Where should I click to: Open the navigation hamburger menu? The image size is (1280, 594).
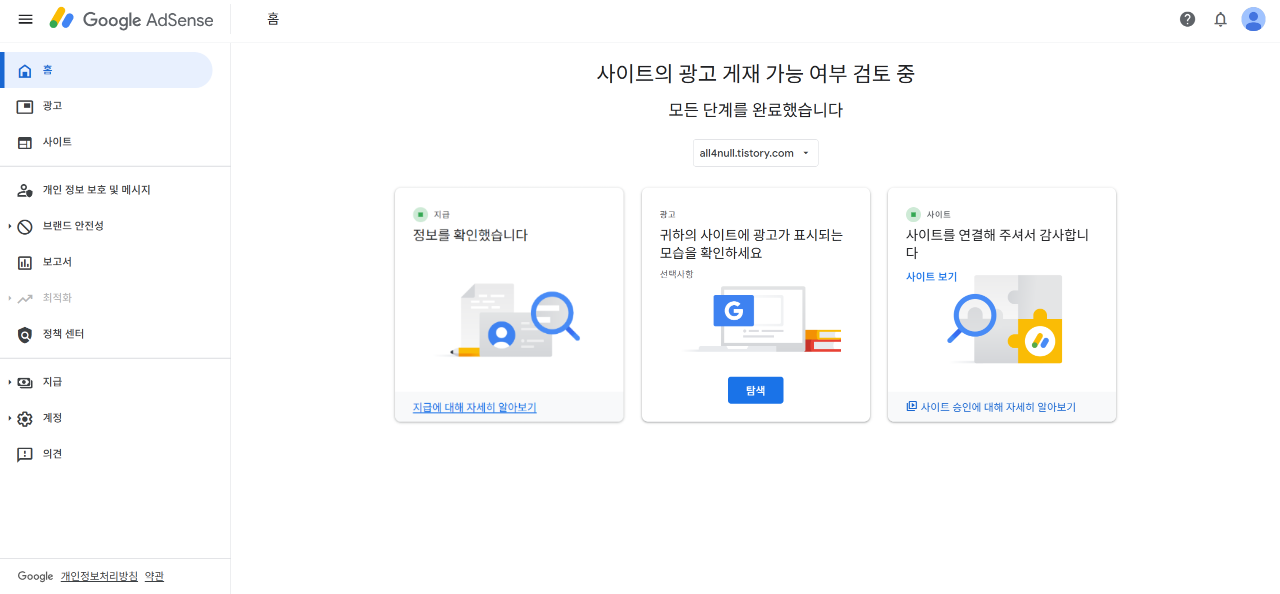click(25, 19)
